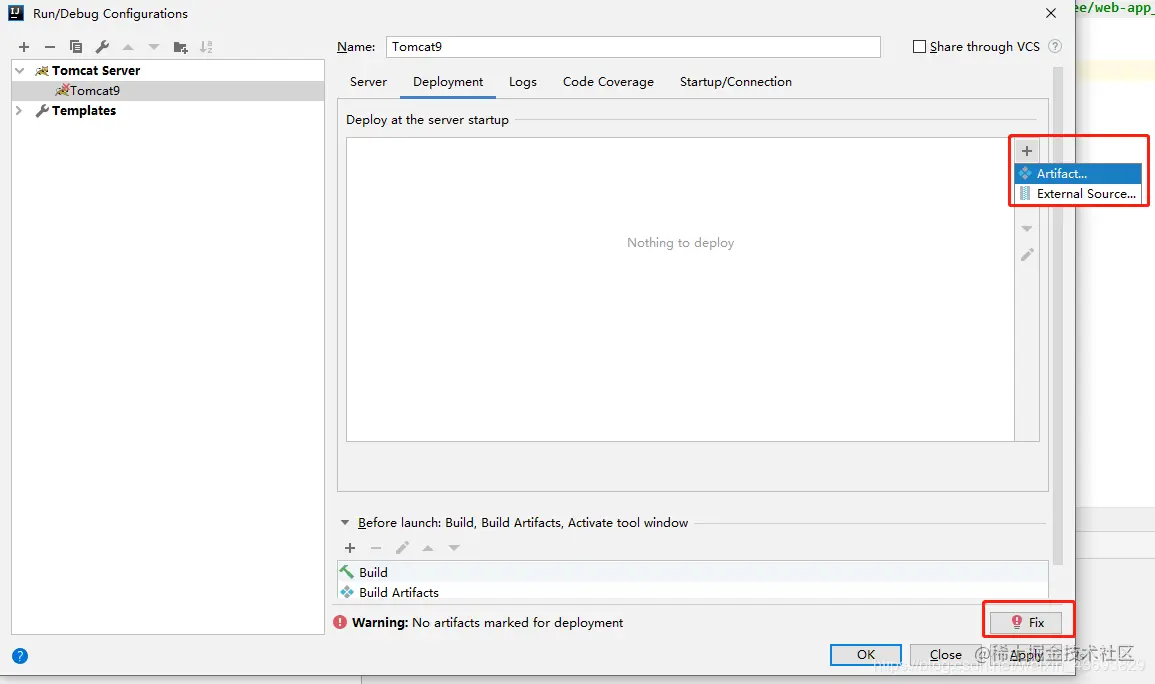The width and height of the screenshot is (1155, 684).
Task: Click the Close button
Action: point(945,655)
